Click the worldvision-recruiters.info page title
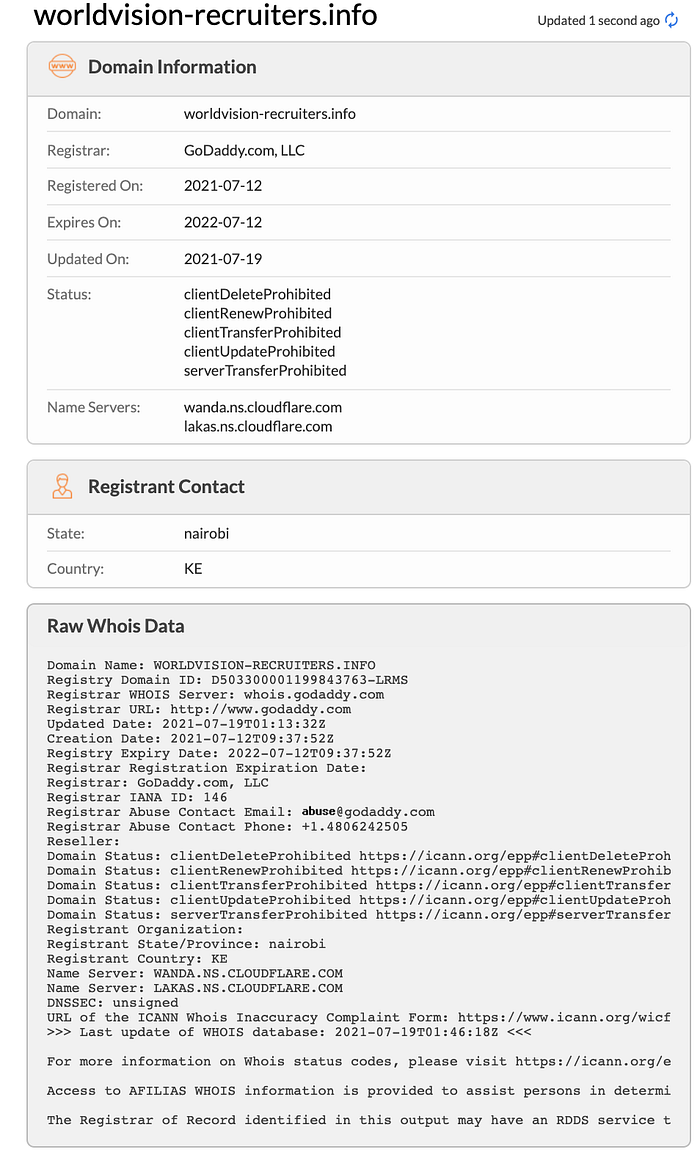The width and height of the screenshot is (700, 1155). (x=206, y=15)
